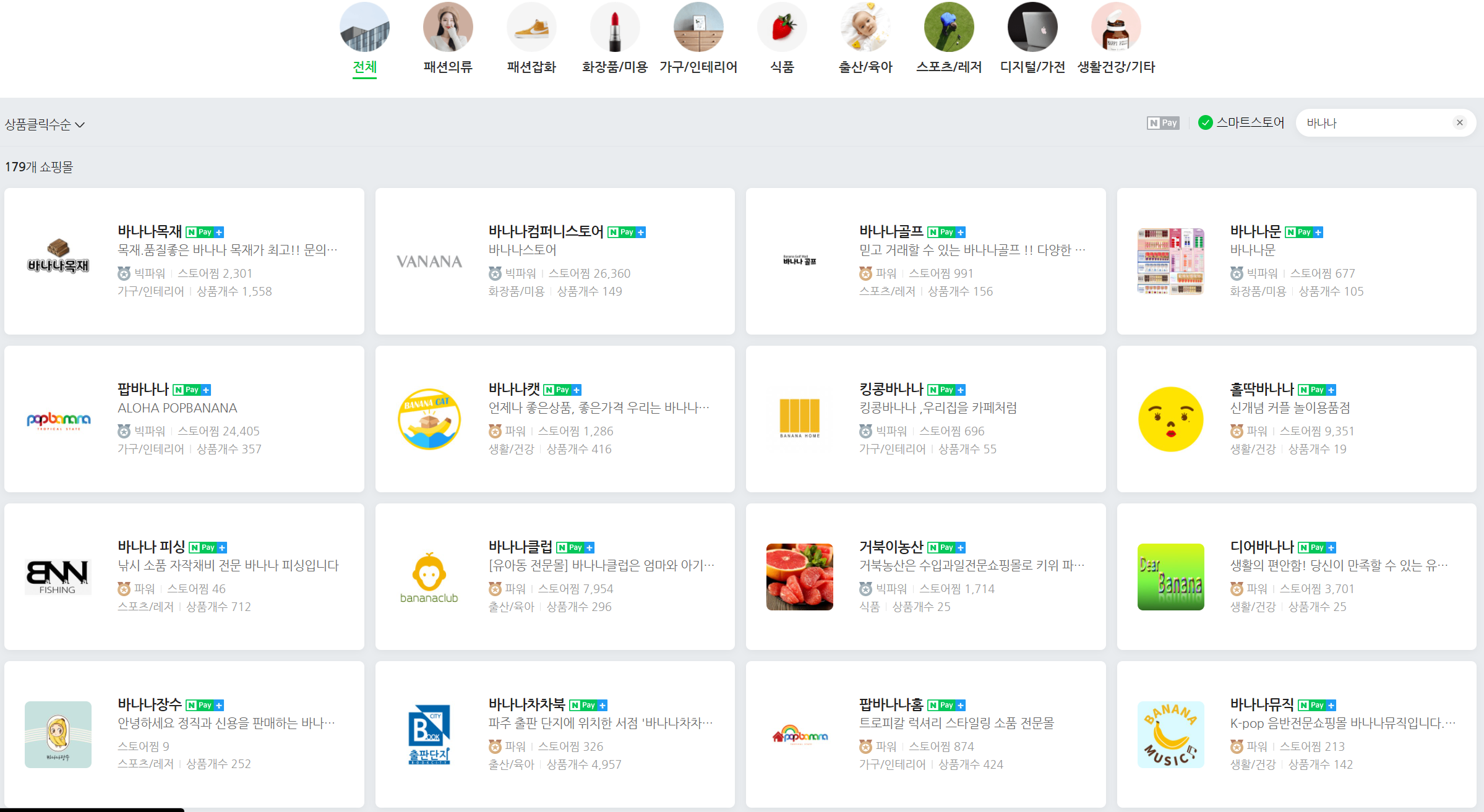The image size is (1484, 812).
Task: Select the 패션의류 category icon
Action: (448, 27)
